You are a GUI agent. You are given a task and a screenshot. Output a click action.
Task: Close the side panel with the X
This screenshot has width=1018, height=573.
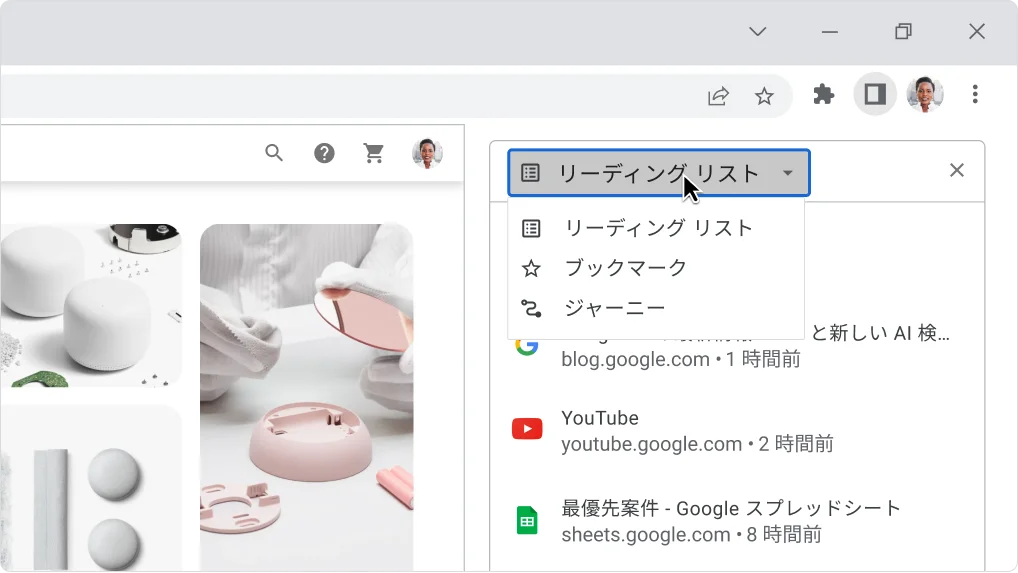point(956,170)
